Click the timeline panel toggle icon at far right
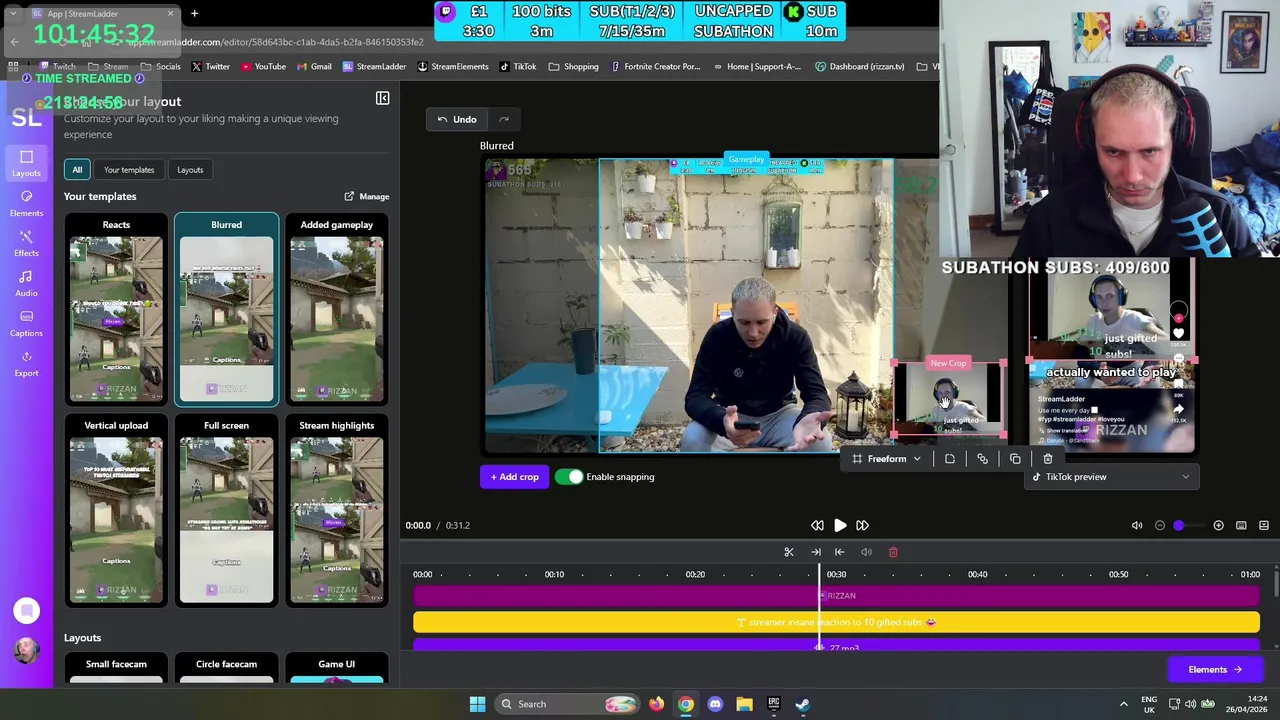The height and width of the screenshot is (720, 1280). point(1264,525)
